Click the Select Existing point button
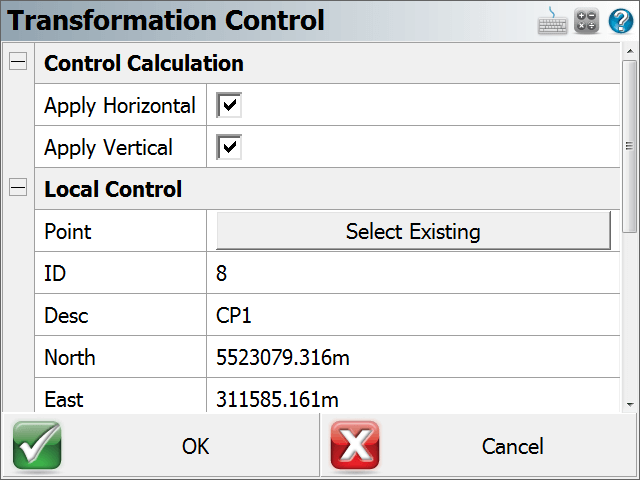 point(413,231)
